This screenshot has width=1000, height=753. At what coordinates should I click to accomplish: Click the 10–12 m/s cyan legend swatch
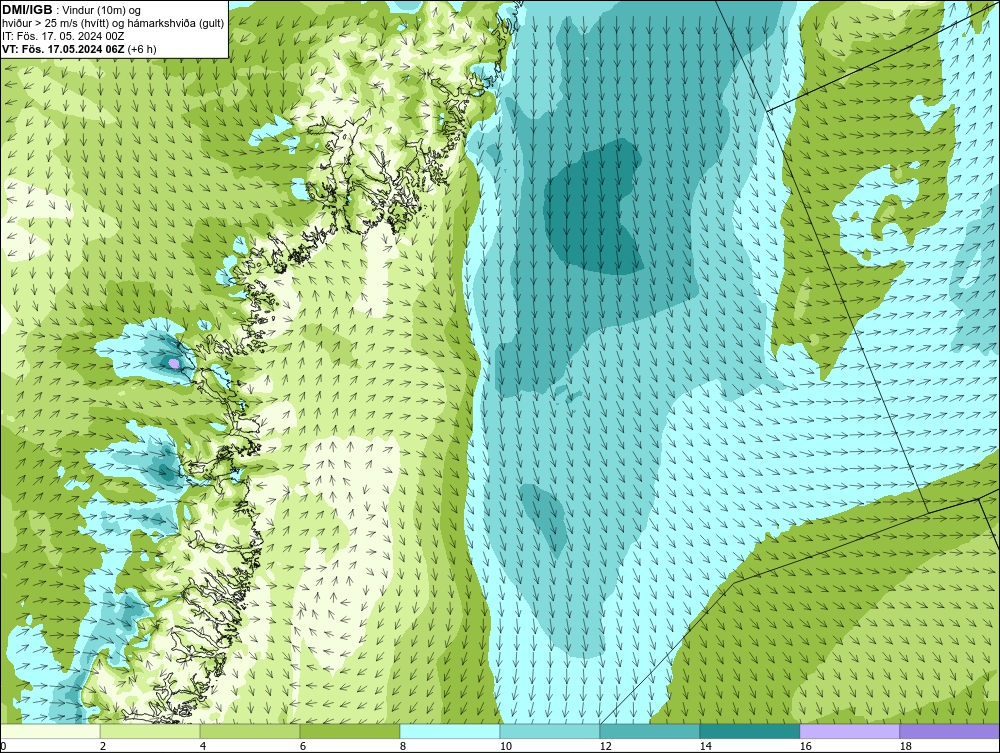pyautogui.click(x=550, y=731)
